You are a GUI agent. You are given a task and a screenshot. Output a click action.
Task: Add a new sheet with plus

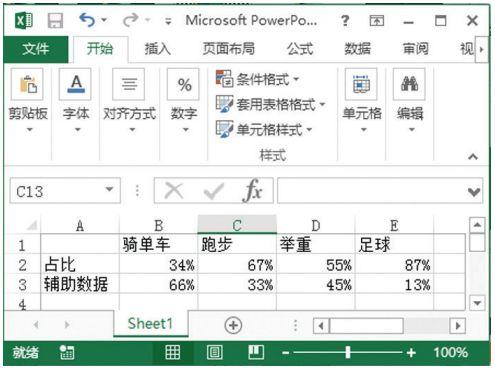coord(233,325)
